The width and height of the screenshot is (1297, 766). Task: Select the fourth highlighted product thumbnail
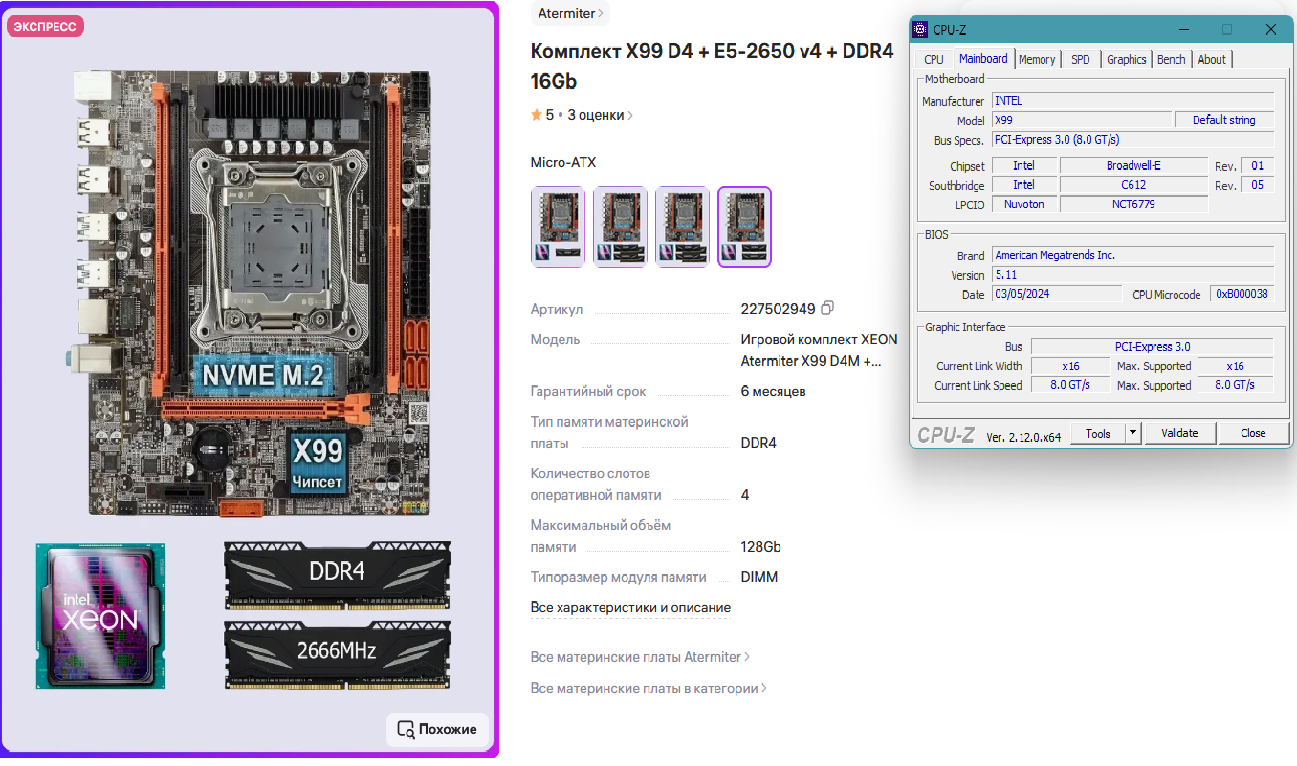coord(744,227)
